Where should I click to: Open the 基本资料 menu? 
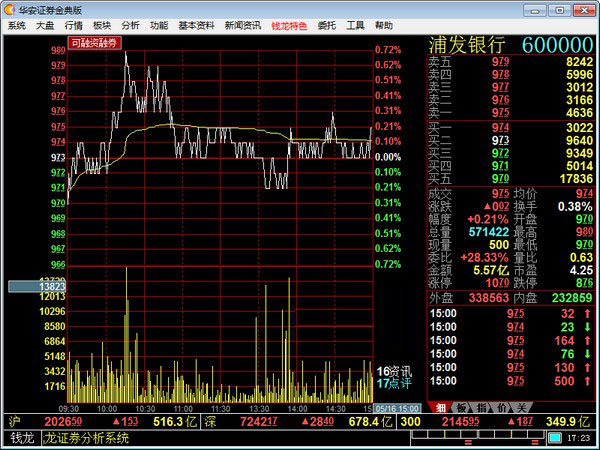[x=195, y=25]
